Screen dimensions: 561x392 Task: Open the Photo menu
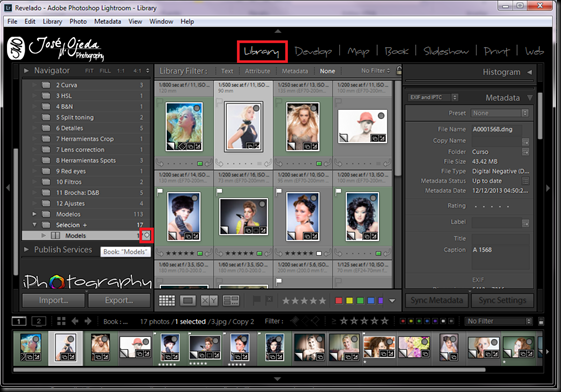click(78, 21)
